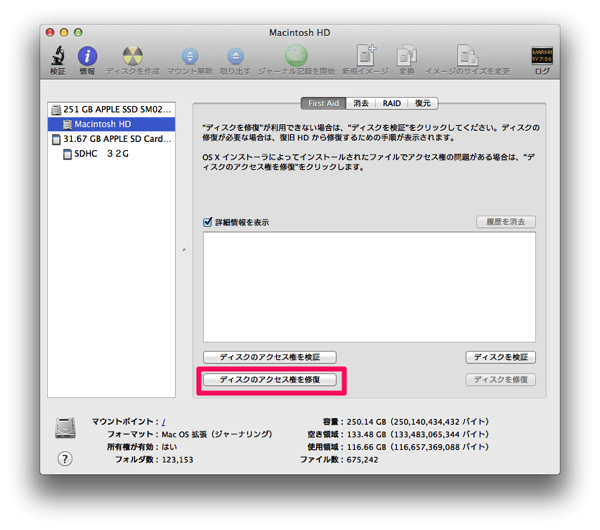Click the フォーマット Mac OS 拡張 value

point(217,434)
